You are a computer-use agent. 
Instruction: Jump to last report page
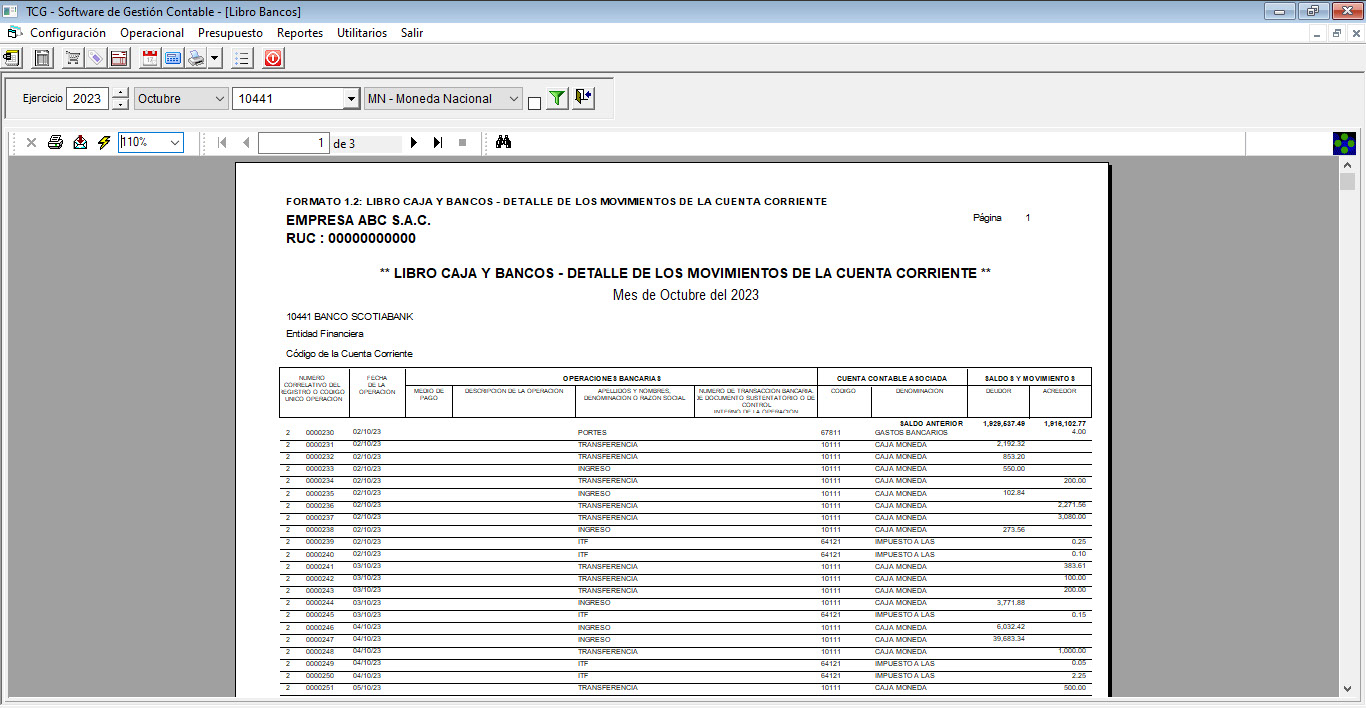438,143
